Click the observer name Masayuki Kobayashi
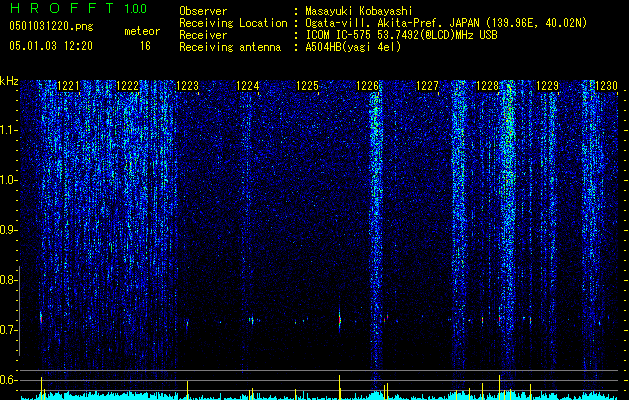 pyautogui.click(x=359, y=11)
